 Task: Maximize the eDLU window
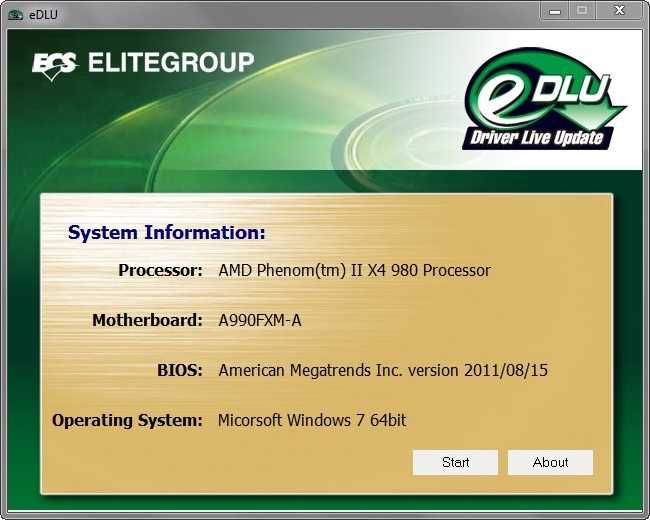click(582, 10)
